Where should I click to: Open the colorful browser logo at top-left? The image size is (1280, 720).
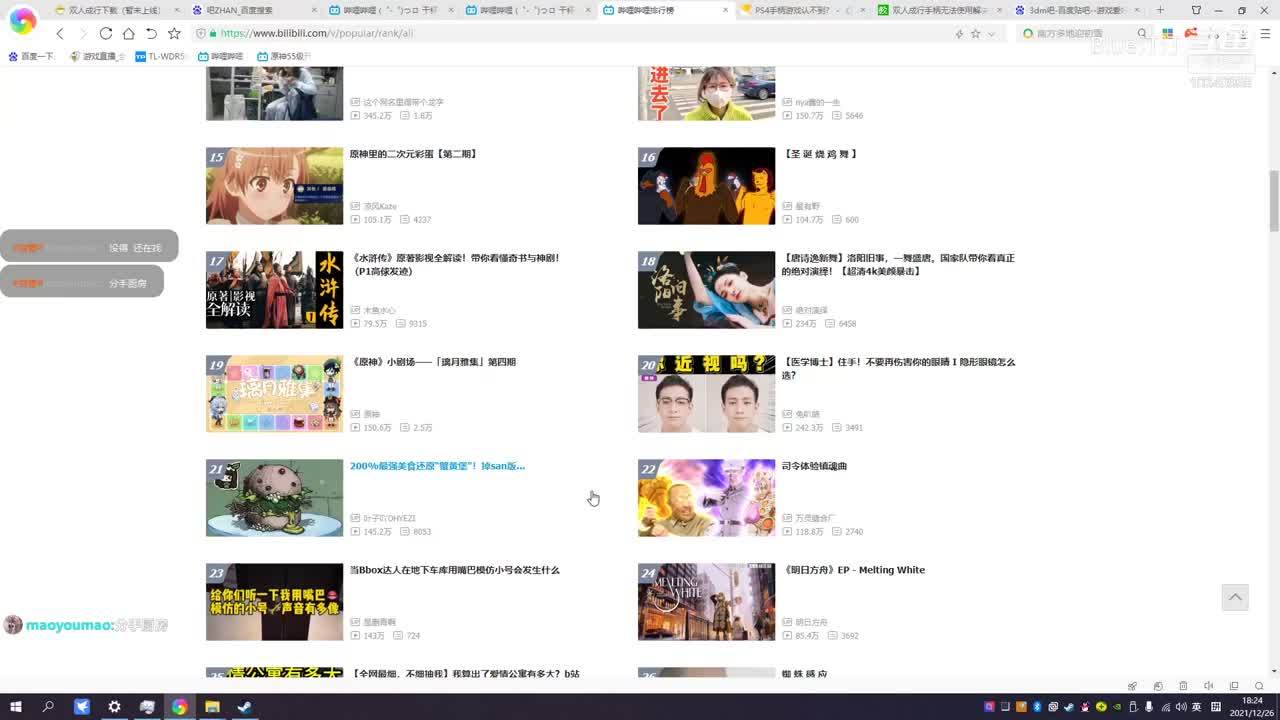(22, 21)
